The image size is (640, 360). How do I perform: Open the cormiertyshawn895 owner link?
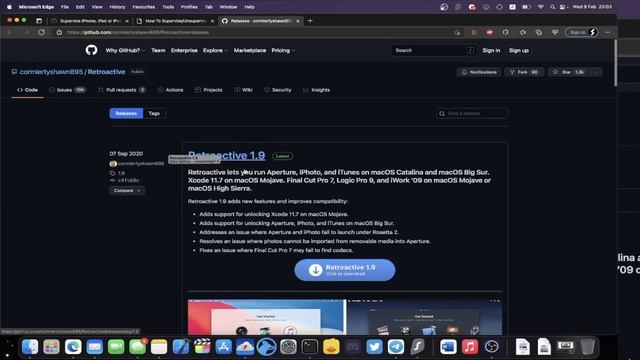[x=51, y=72]
